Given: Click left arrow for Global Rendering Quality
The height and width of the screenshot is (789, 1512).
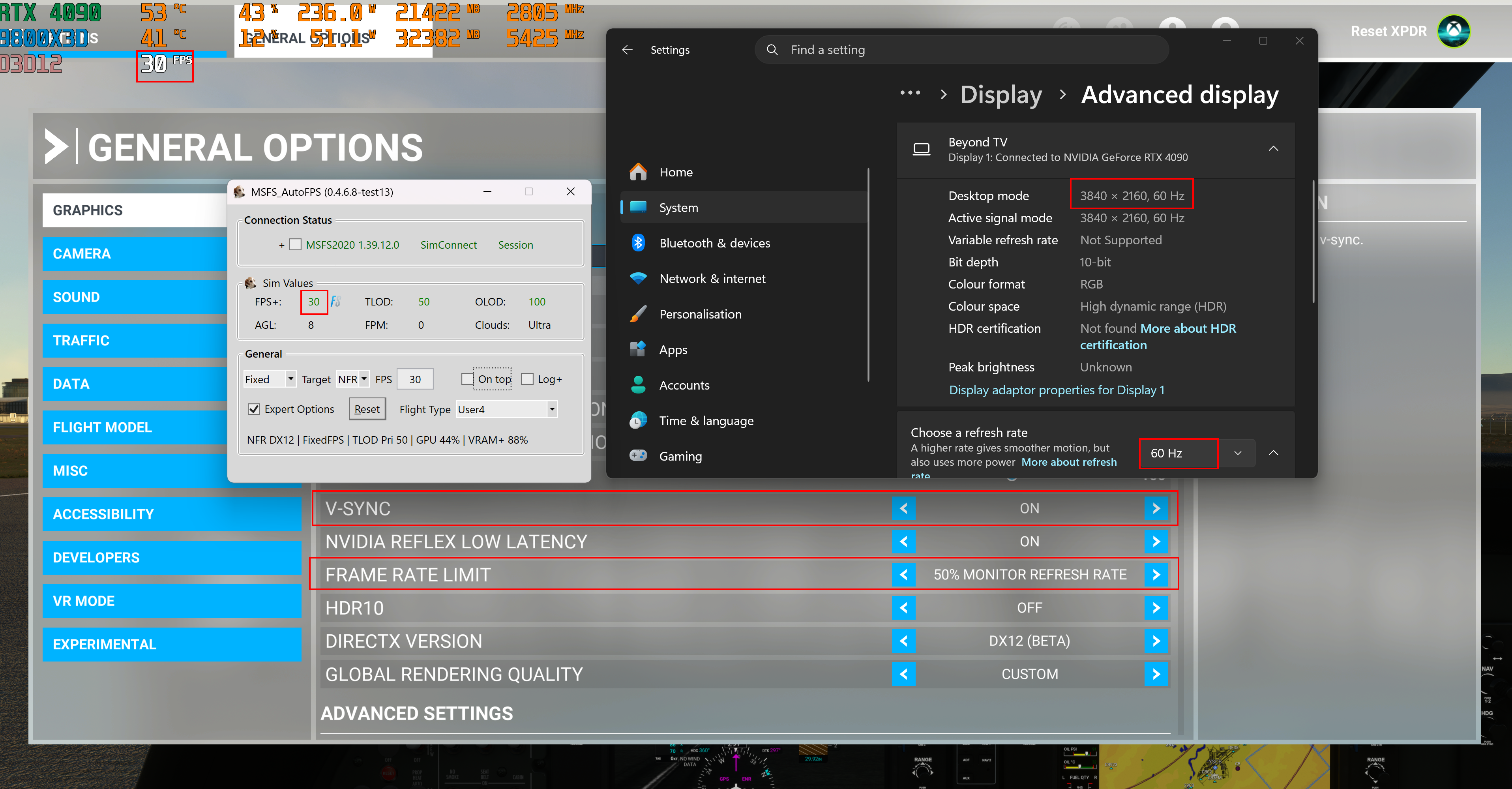Looking at the screenshot, I should click(903, 675).
